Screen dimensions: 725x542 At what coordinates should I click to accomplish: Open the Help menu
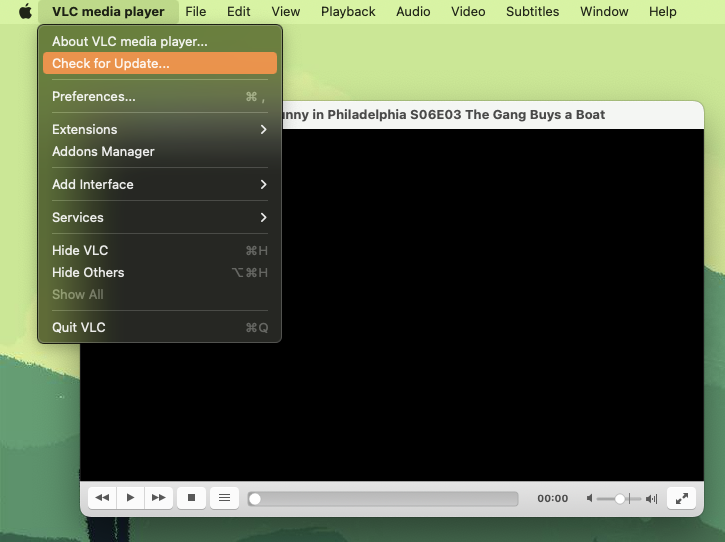click(x=663, y=11)
